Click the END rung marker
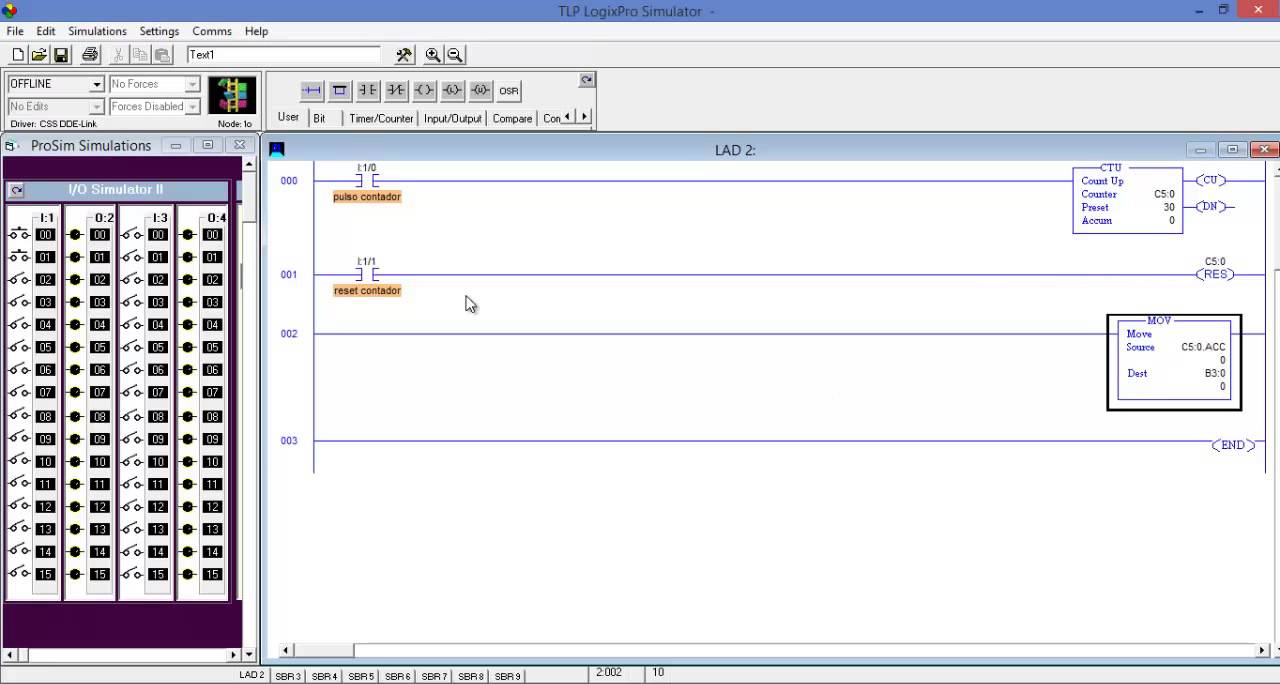 click(x=1232, y=445)
